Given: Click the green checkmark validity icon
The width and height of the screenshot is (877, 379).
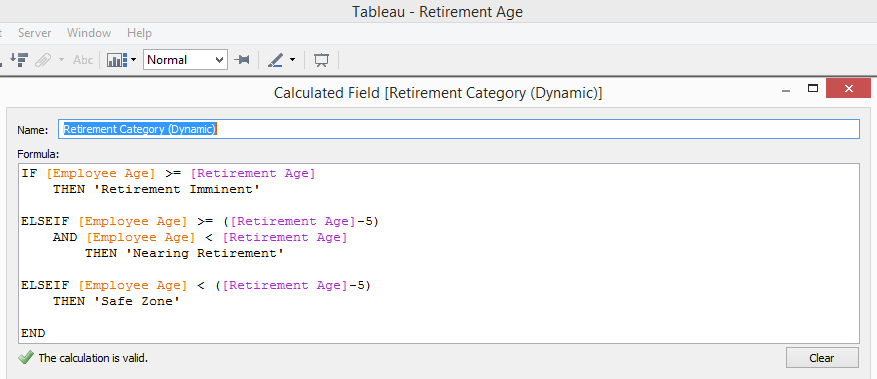Looking at the screenshot, I should point(26,358).
